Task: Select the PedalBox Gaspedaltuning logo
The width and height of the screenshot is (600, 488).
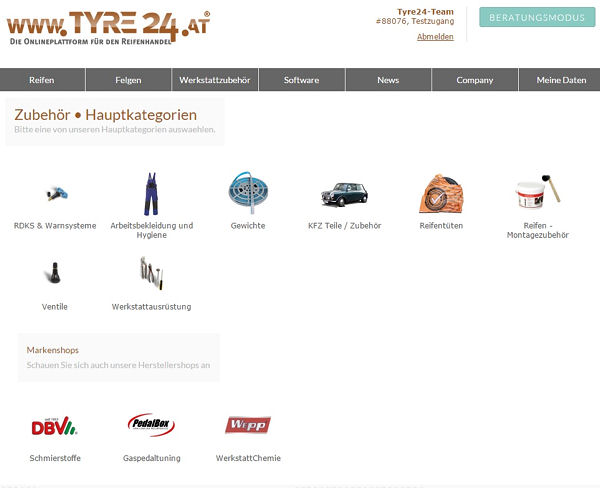Action: pyautogui.click(x=151, y=426)
